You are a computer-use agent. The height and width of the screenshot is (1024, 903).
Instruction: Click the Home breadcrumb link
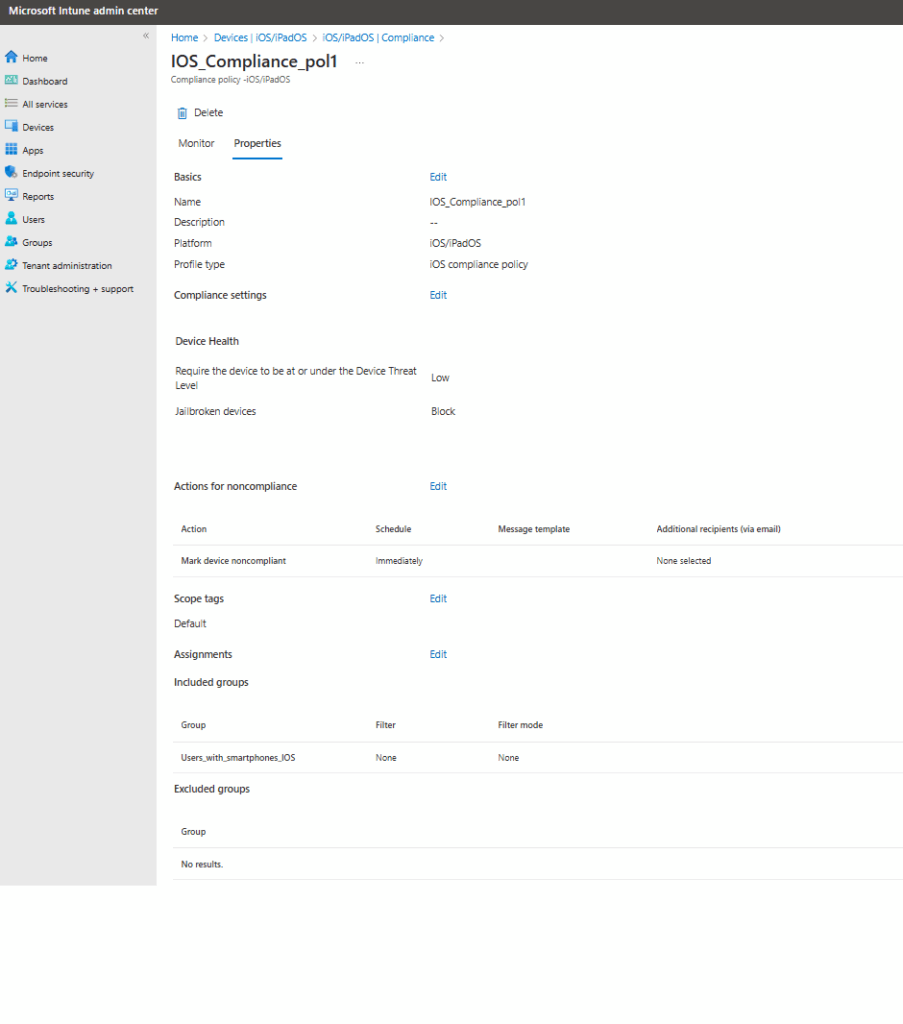[x=184, y=38]
